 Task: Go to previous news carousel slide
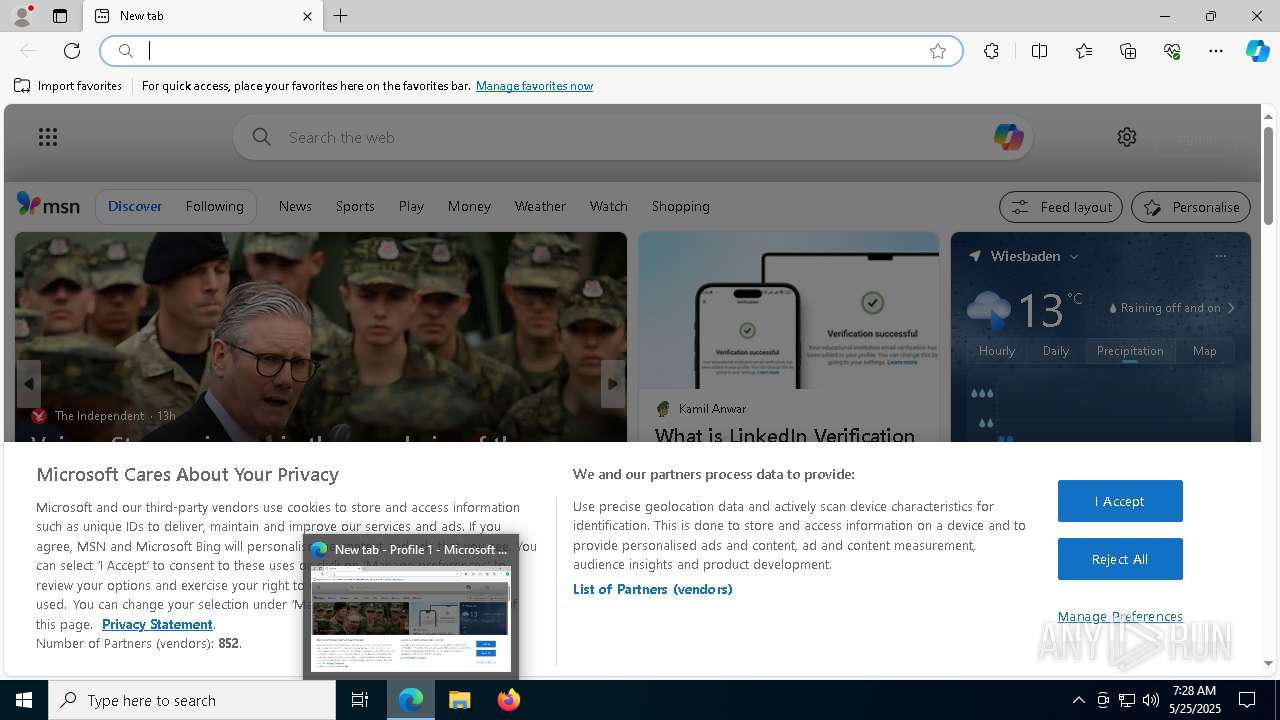tap(29, 383)
